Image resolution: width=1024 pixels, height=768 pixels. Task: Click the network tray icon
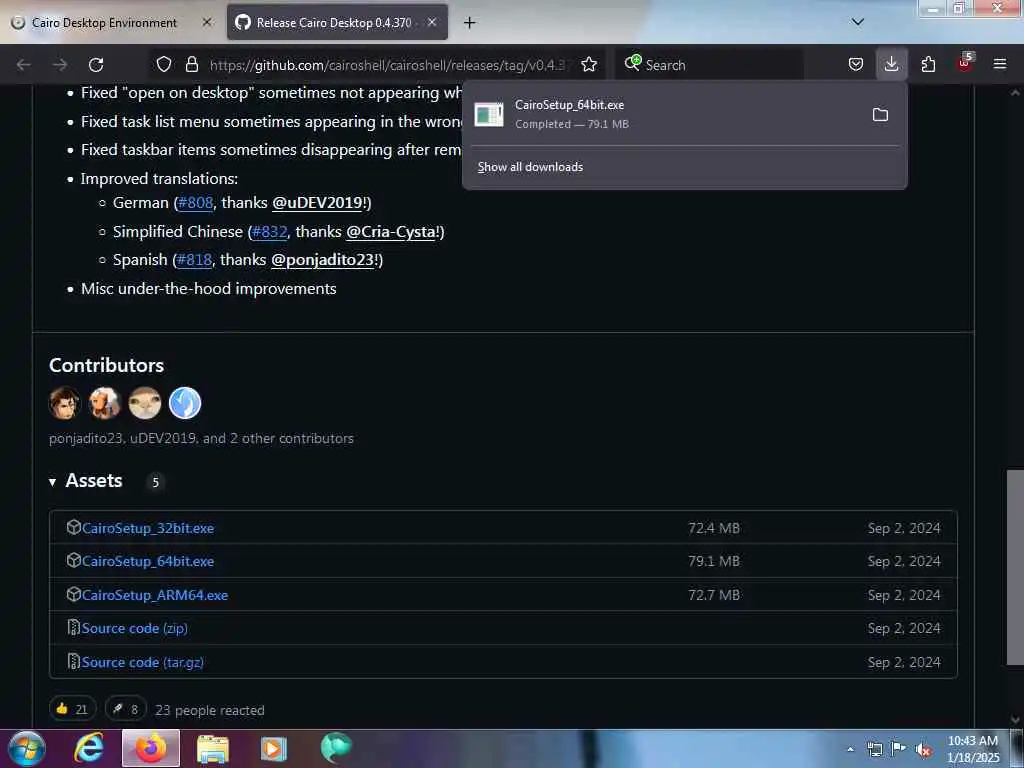pos(875,749)
